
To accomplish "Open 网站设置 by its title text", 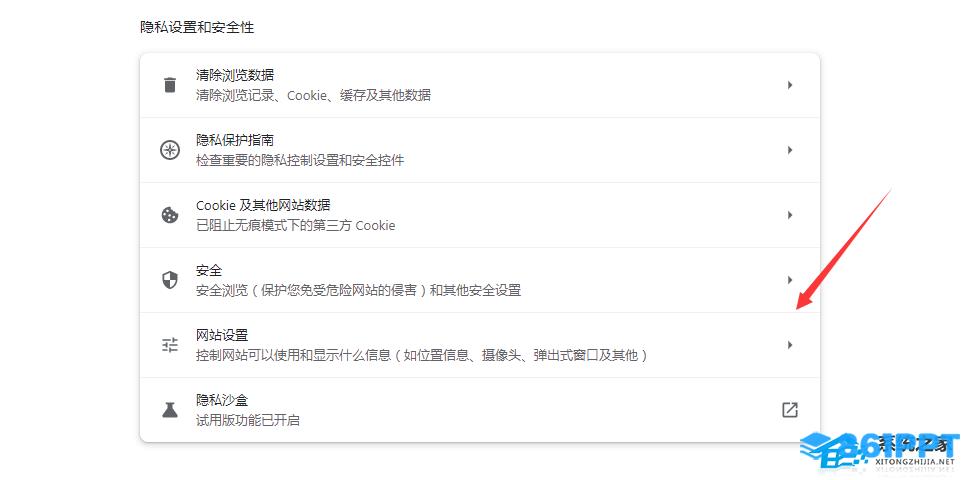I will pyautogui.click(x=222, y=335).
